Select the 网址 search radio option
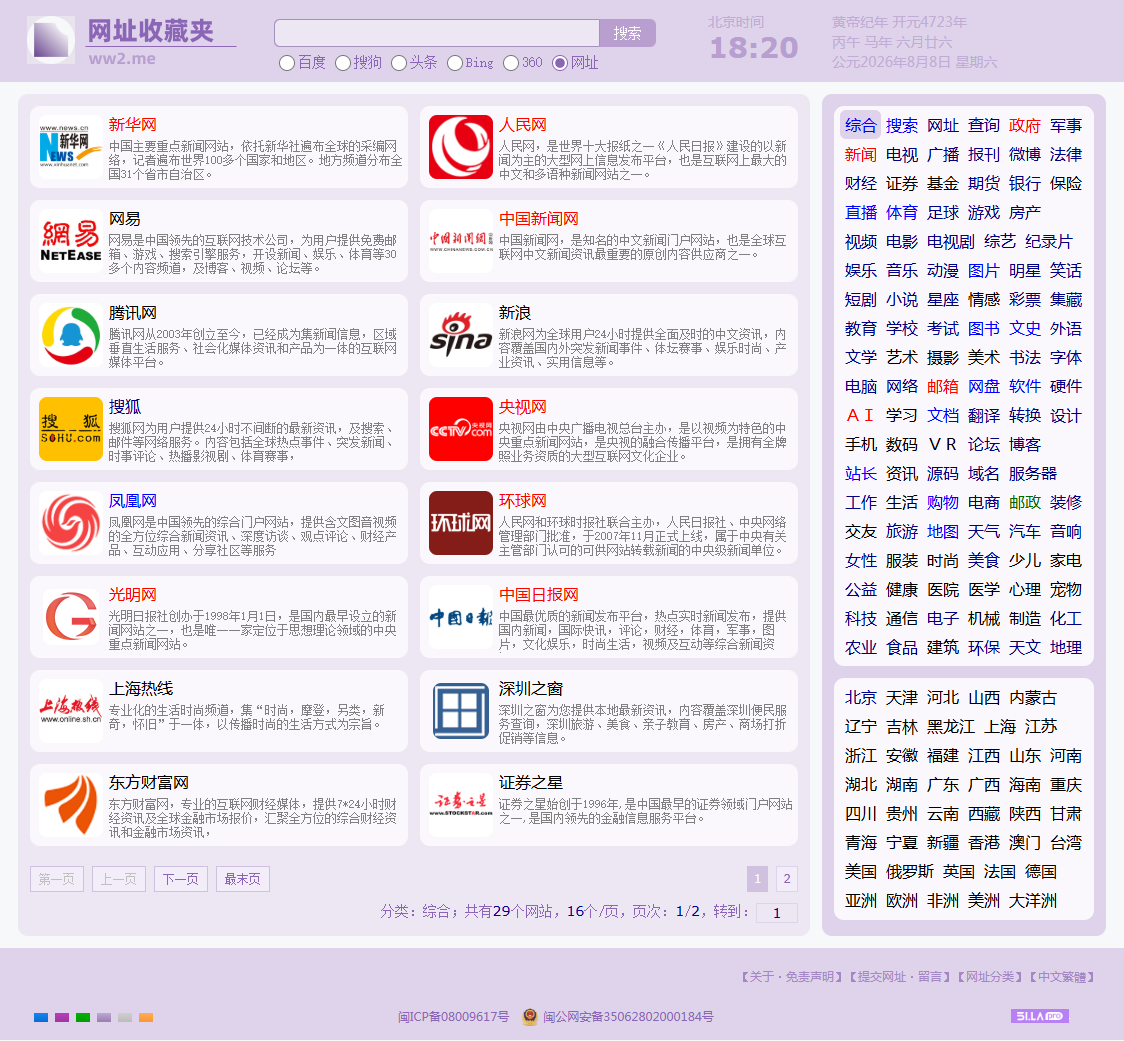 (x=560, y=63)
